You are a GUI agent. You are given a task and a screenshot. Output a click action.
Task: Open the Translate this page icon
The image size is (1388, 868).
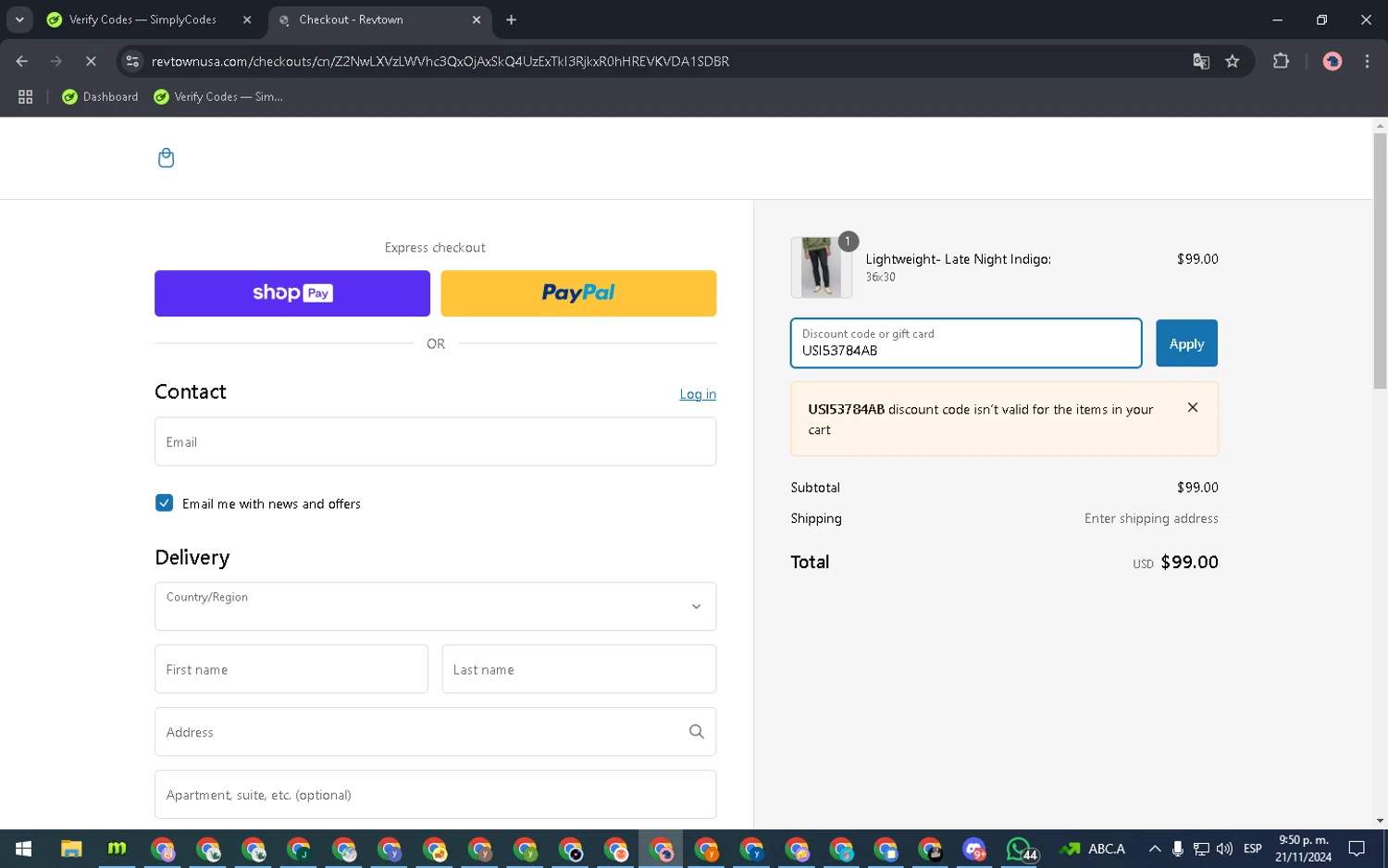[x=1201, y=61]
